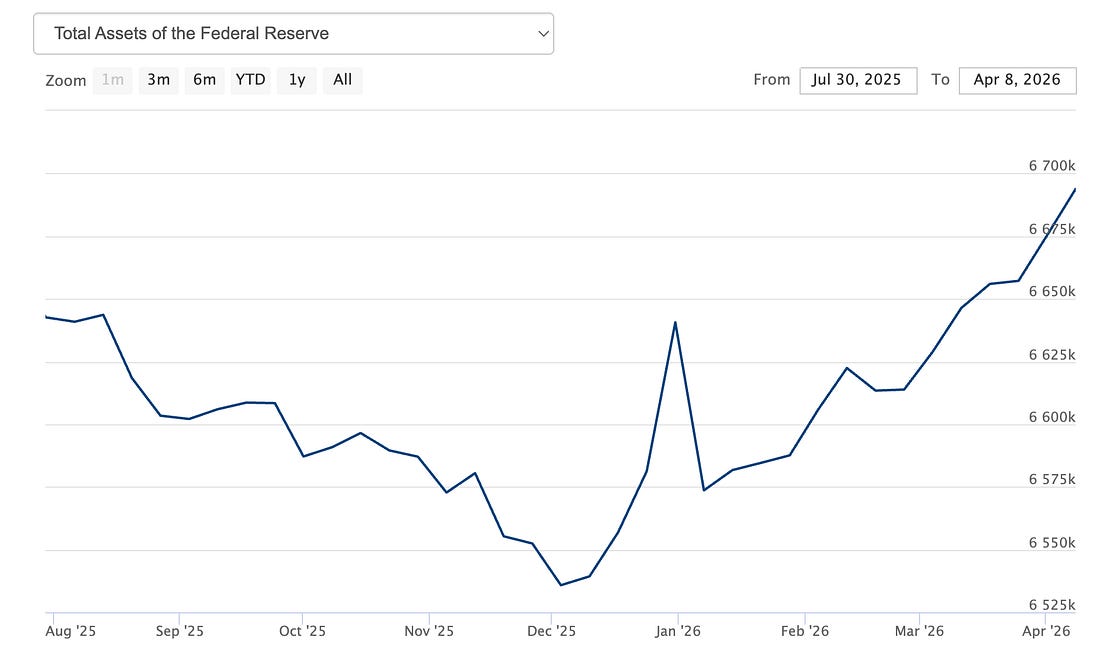Edit the From date field Jul 30, 2025
The width and height of the screenshot is (1100, 662).
(858, 80)
